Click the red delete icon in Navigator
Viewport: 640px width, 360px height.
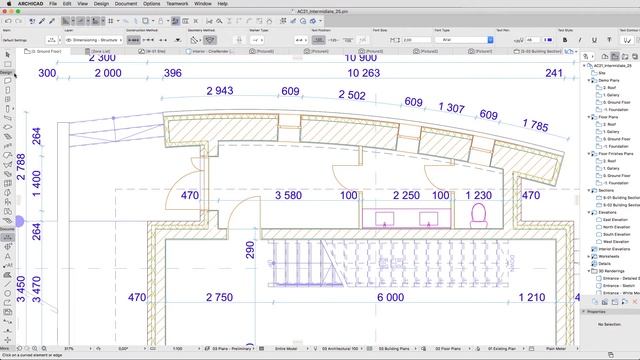(x=635, y=302)
